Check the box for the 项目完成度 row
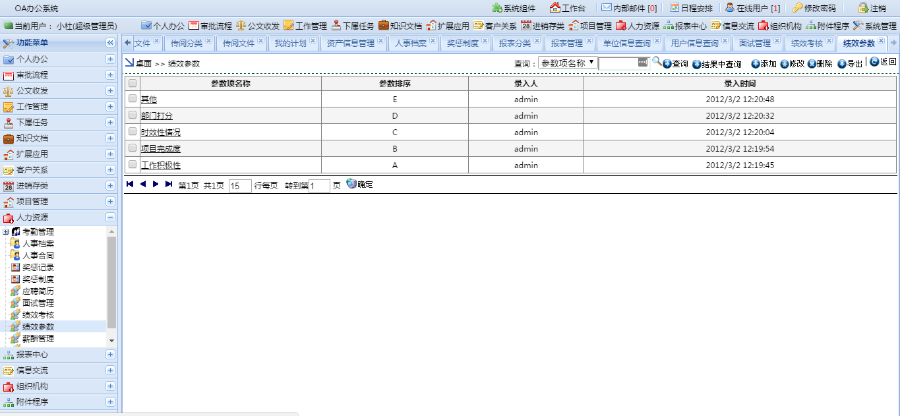The image size is (900, 416). click(133, 148)
